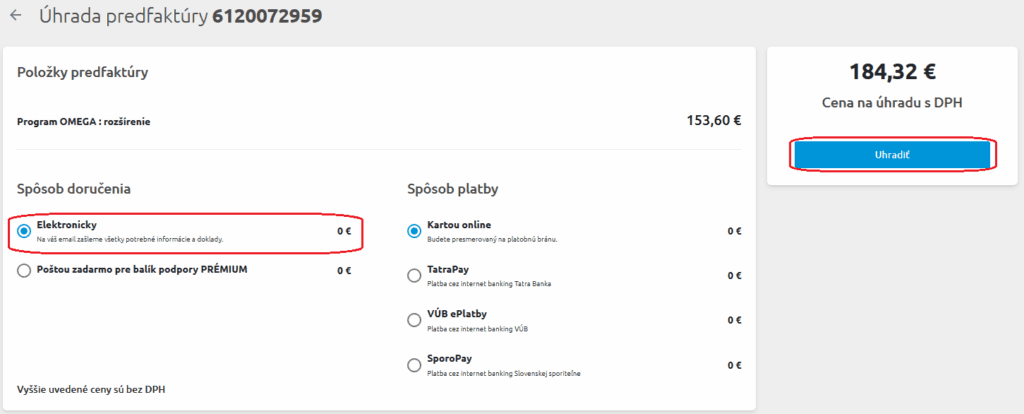Select the Elektronicky delivery radio button
Screen dimensions: 1024x414
coord(24,231)
